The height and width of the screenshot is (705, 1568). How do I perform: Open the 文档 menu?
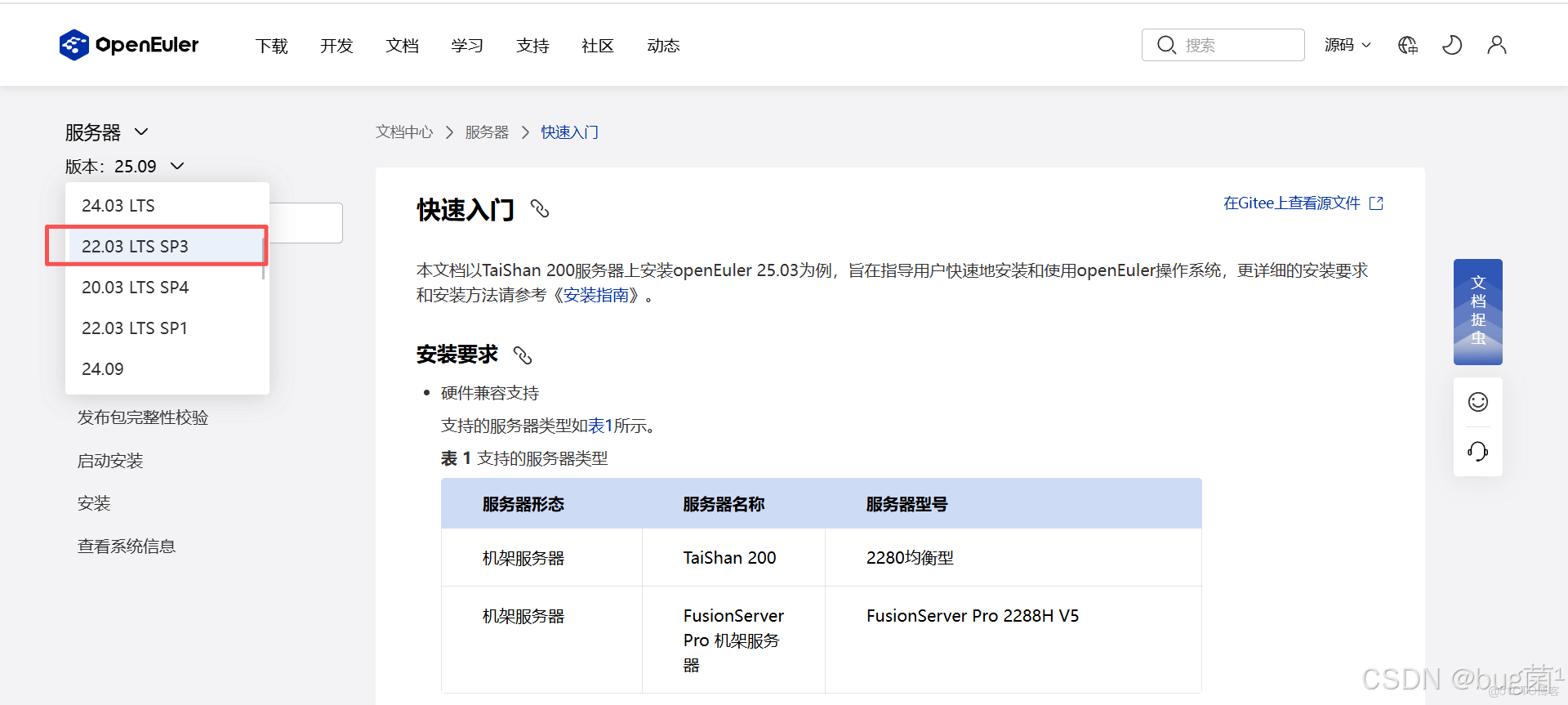(x=402, y=46)
